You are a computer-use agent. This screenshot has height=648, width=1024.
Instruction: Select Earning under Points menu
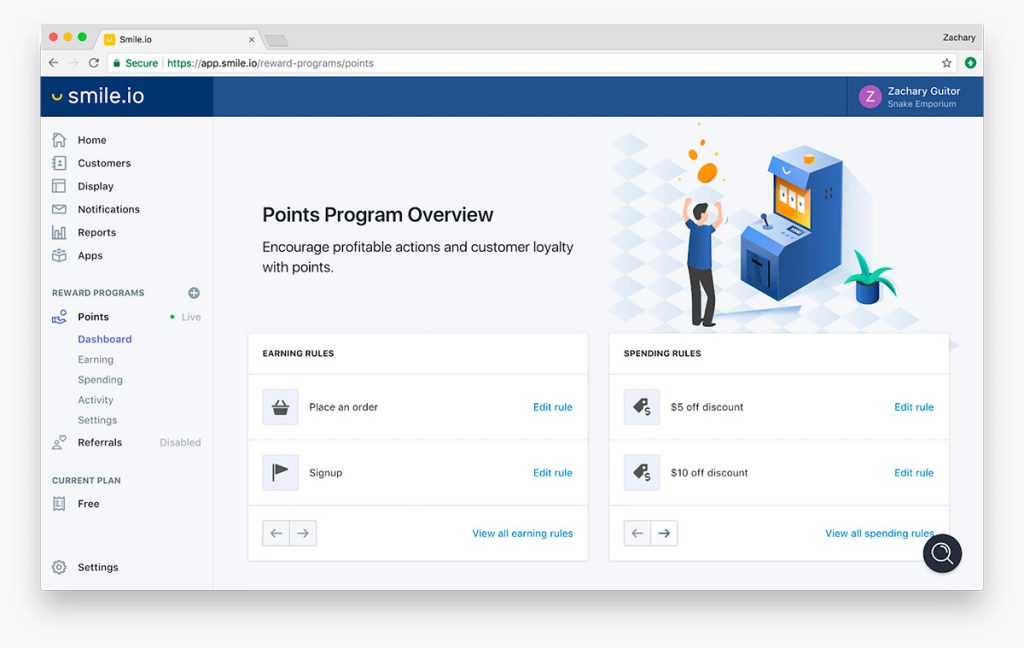[96, 360]
